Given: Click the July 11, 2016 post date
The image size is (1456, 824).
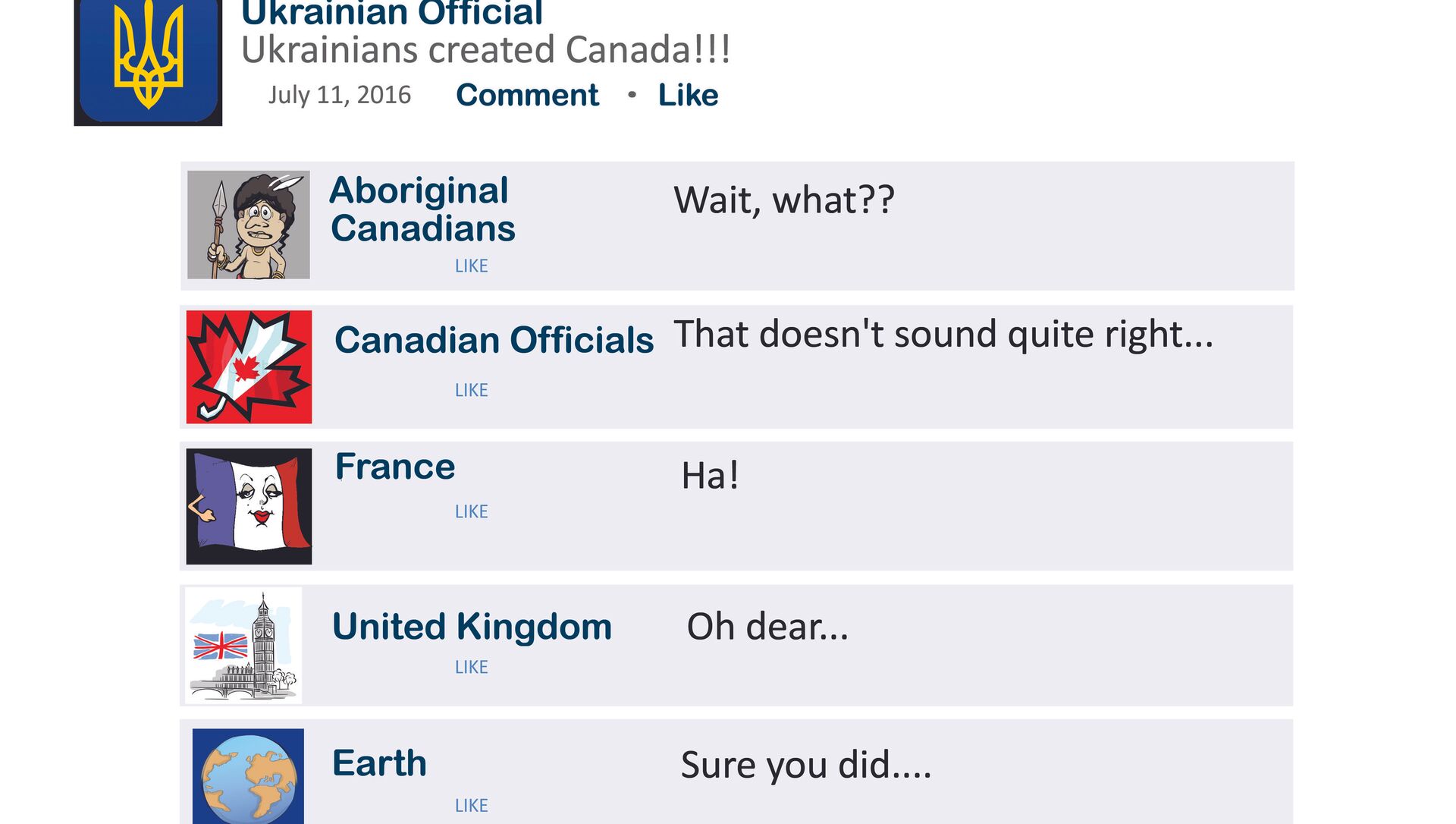Looking at the screenshot, I should [339, 95].
